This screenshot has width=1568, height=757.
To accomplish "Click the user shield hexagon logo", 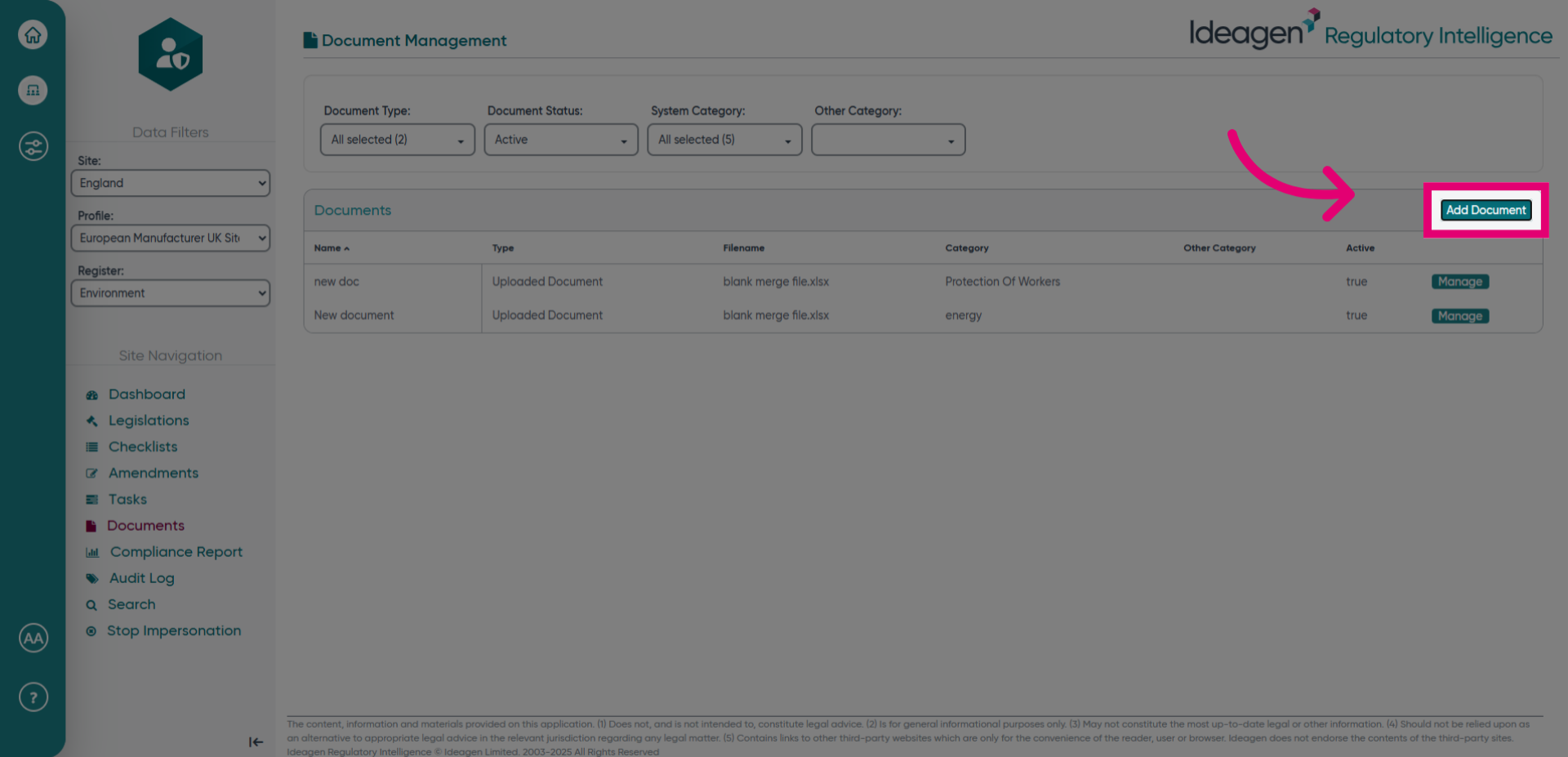I will point(171,55).
